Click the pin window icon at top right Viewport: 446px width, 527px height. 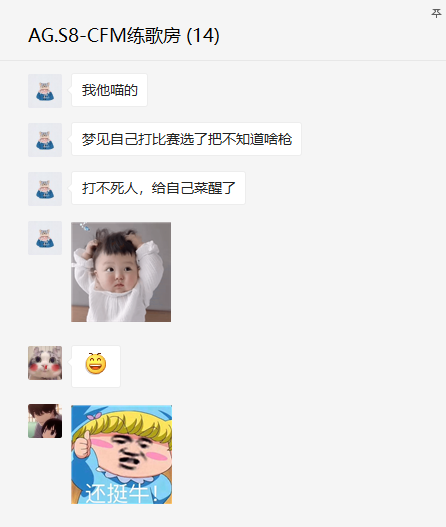point(436,13)
